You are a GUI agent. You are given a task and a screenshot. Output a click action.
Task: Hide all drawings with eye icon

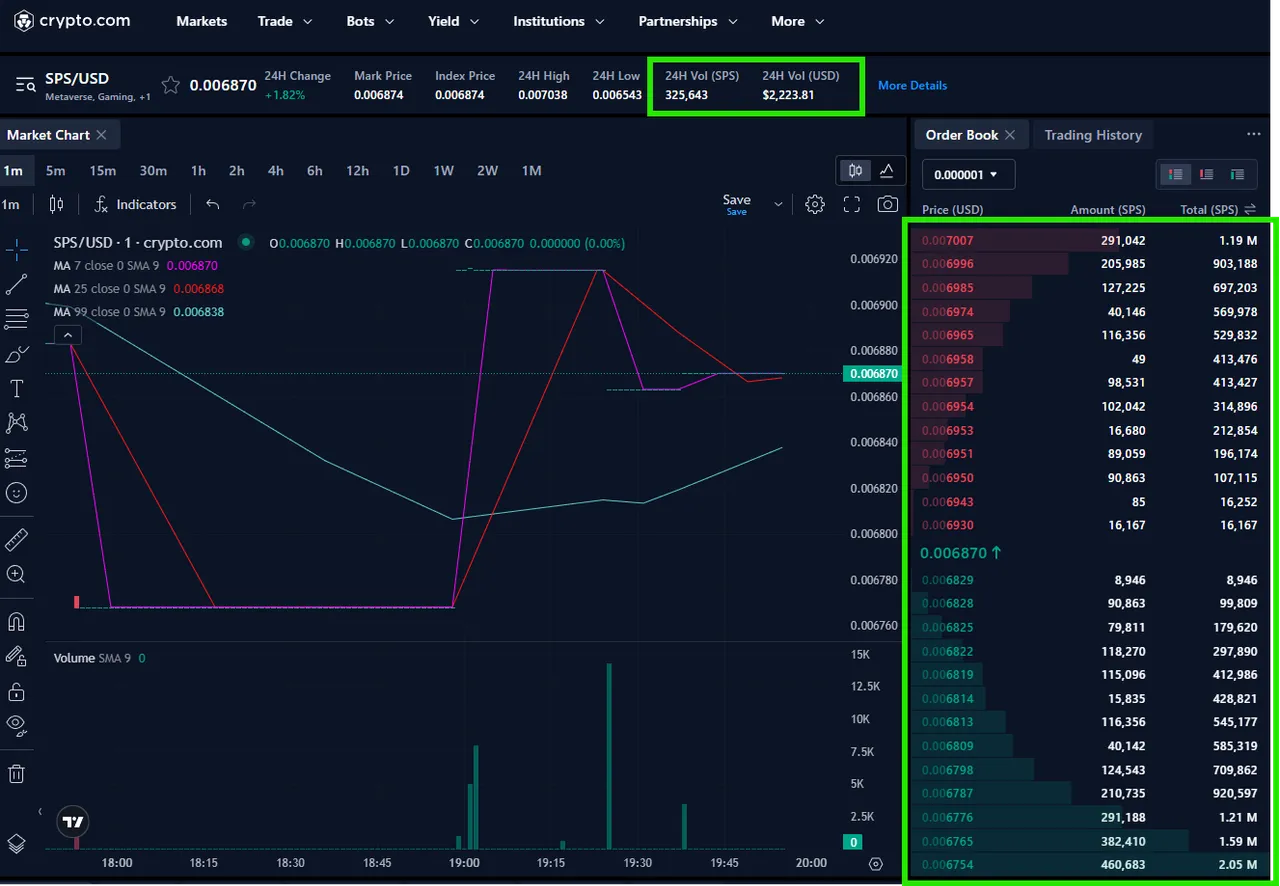point(16,725)
